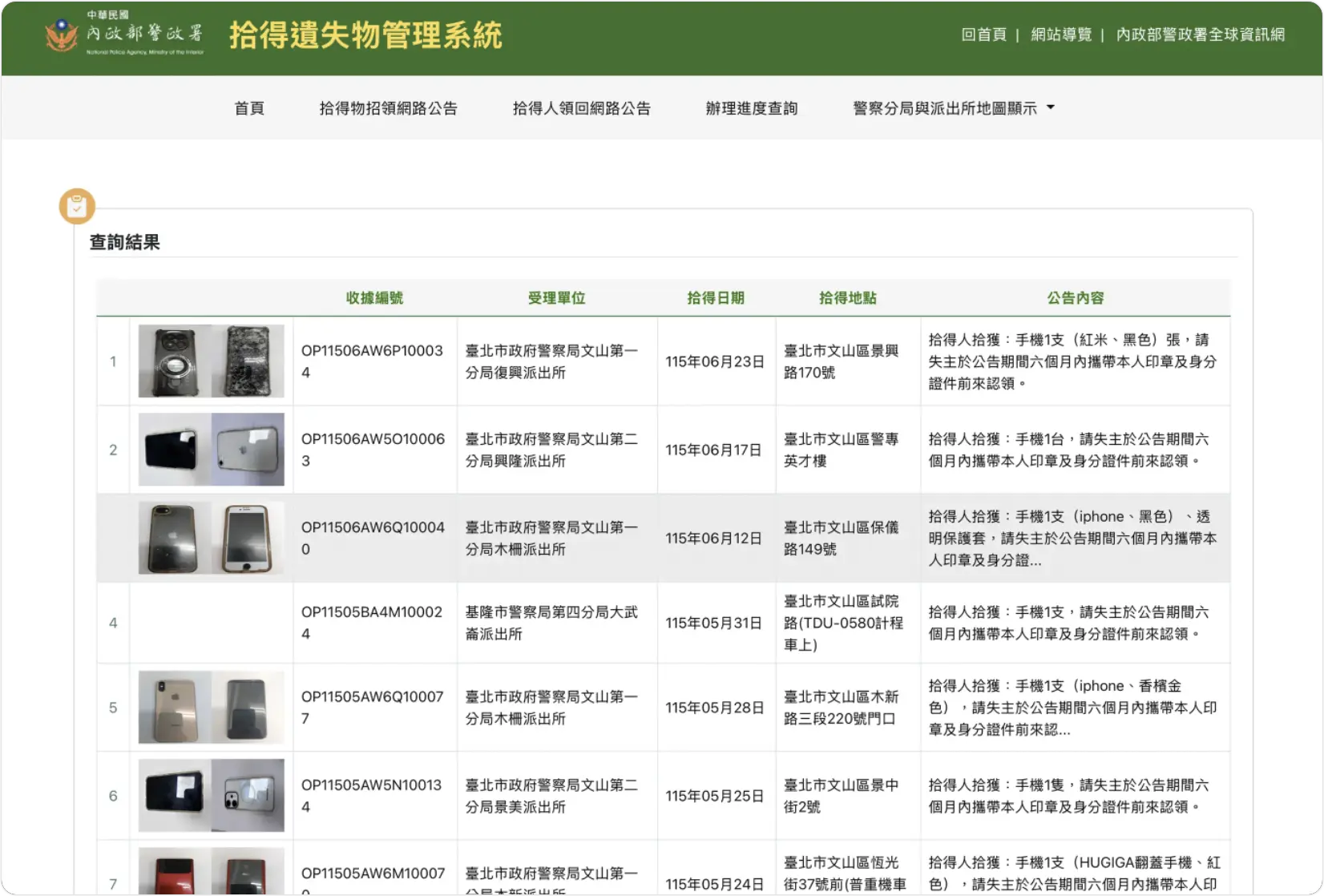Open right silver phone photo of row 2
This screenshot has width=1324, height=896.
(x=248, y=450)
